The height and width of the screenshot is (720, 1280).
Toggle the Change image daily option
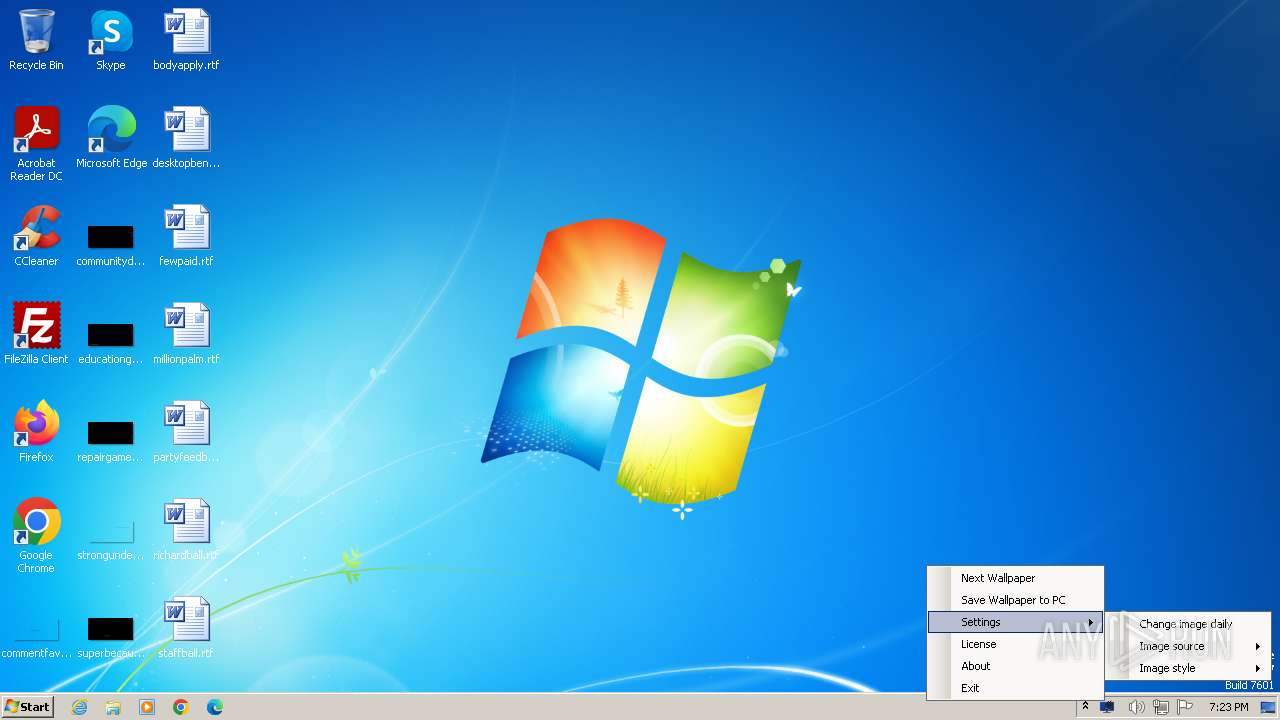coord(1187,624)
